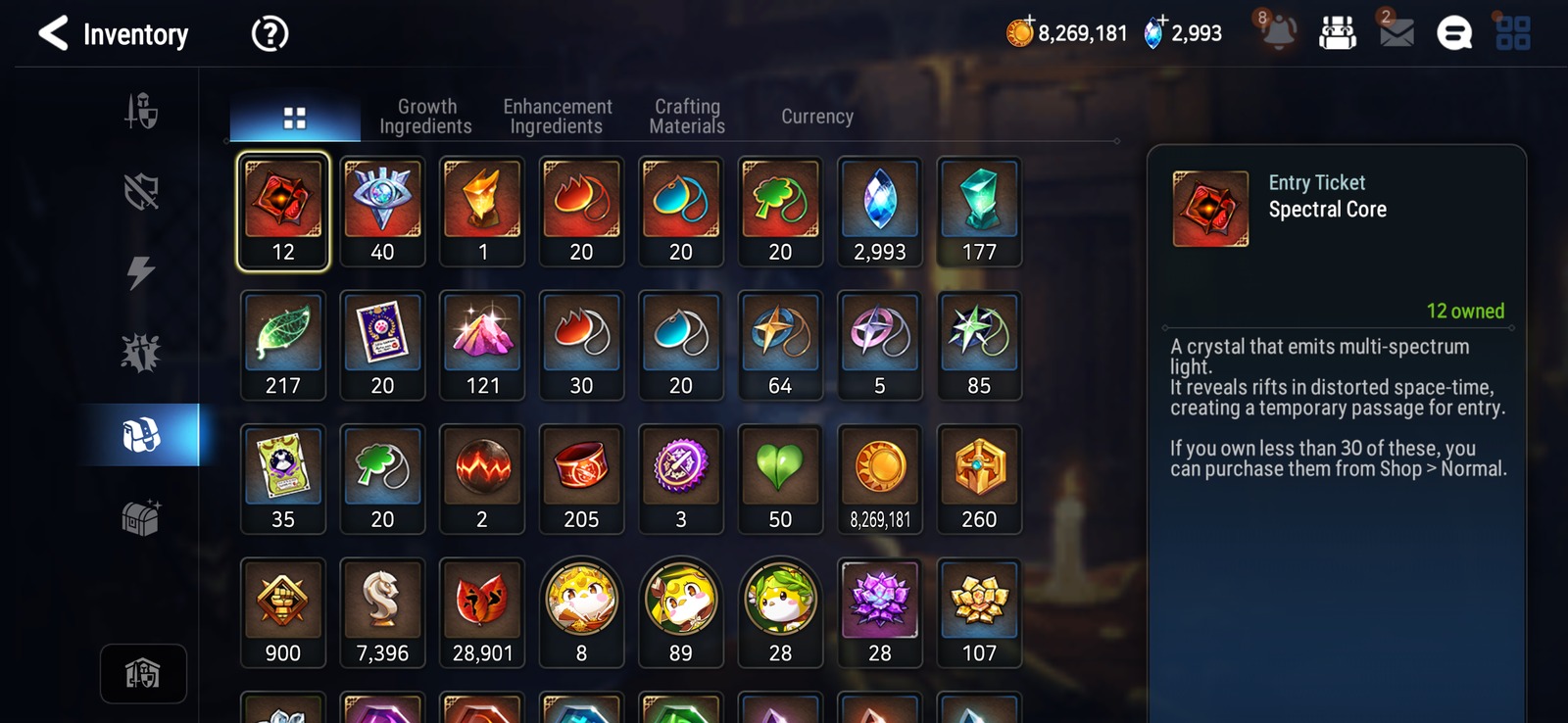Viewport: 1568px width, 723px height.
Task: Open the chat bubble icon
Action: 1454,33
